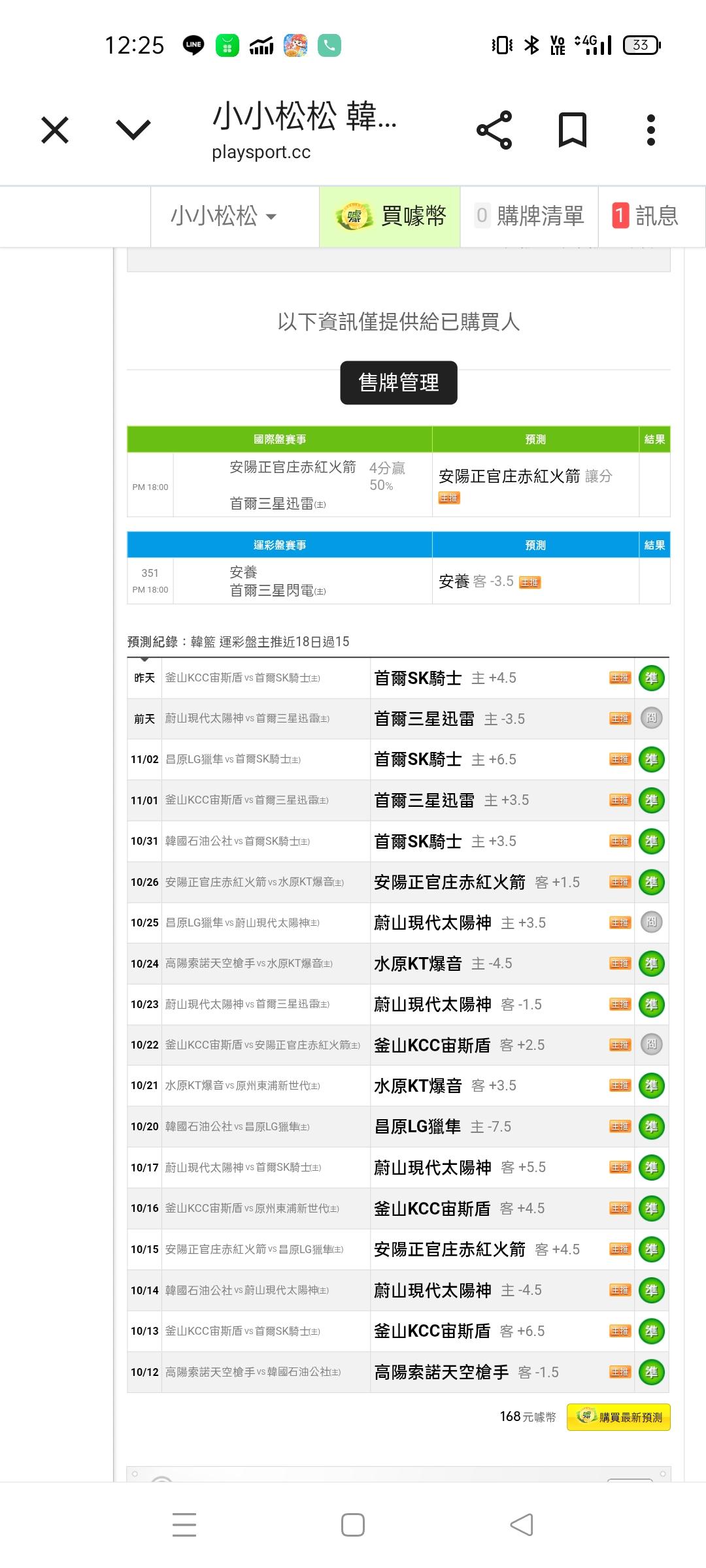This screenshot has height=1568, width=706.
Task: Tap the green 準 icon for 11/02 row
Action: pos(651,759)
